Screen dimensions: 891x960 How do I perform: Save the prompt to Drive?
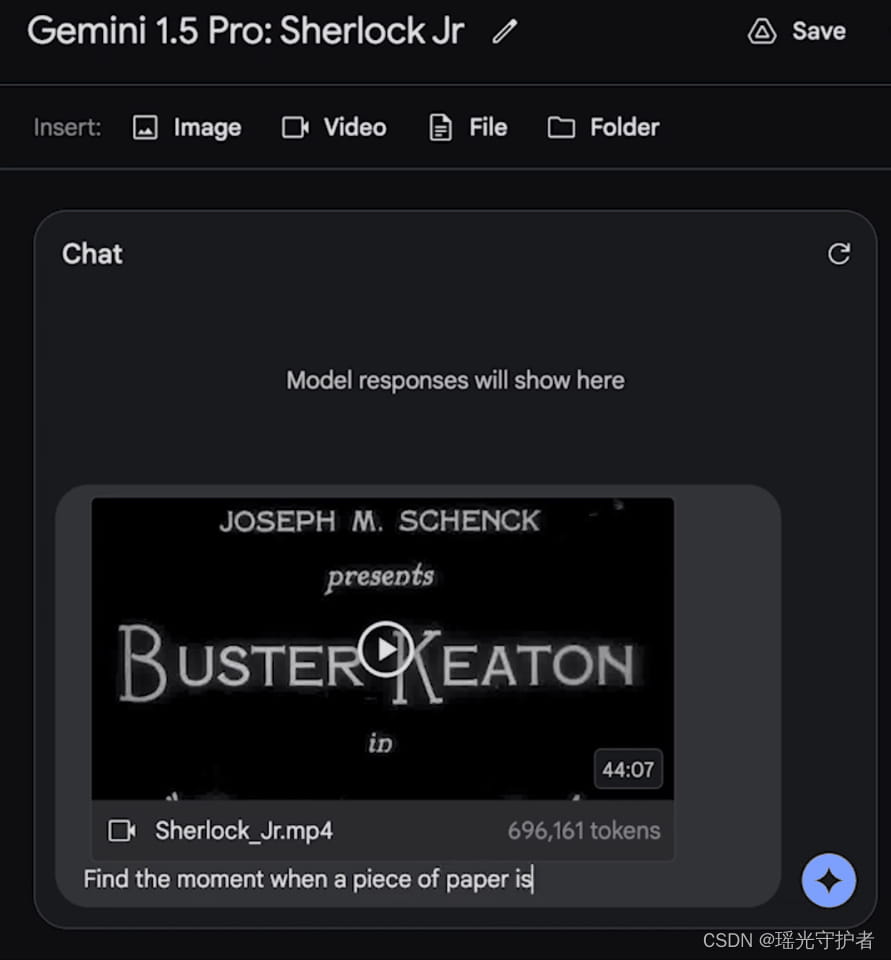[x=797, y=31]
